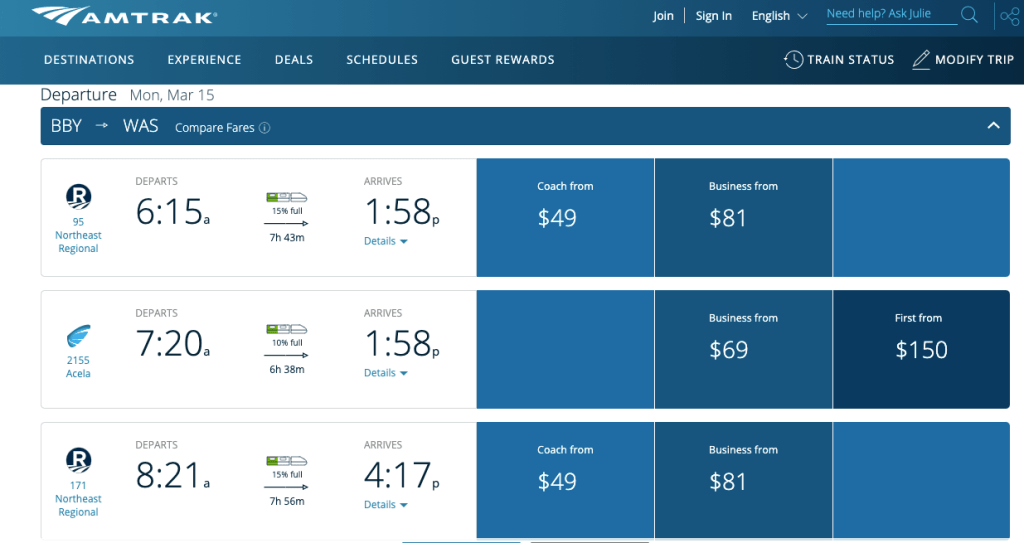The height and width of the screenshot is (543, 1024).
Task: Click the Compare Fares info icon
Action: [265, 128]
